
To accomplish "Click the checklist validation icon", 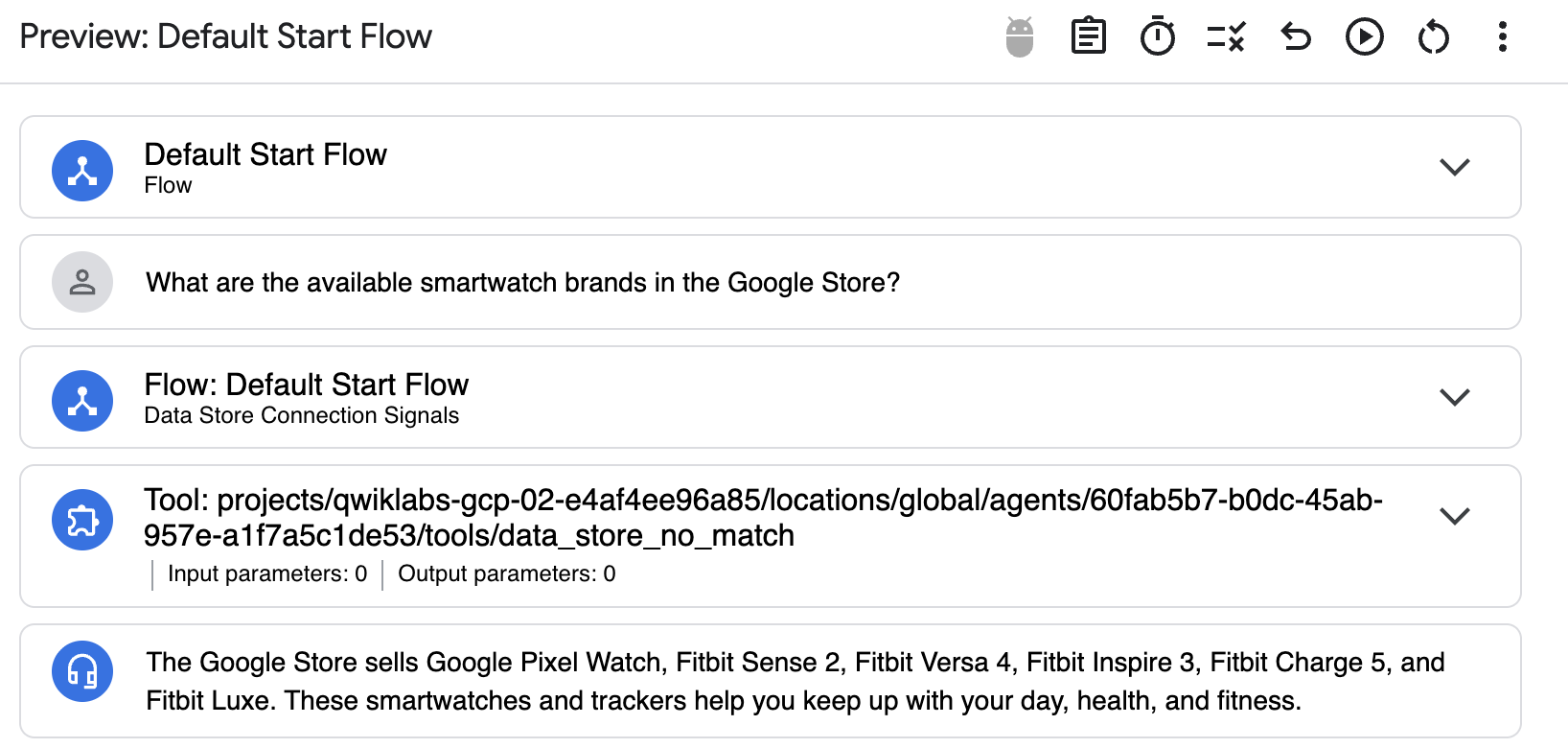I will pyautogui.click(x=1226, y=37).
